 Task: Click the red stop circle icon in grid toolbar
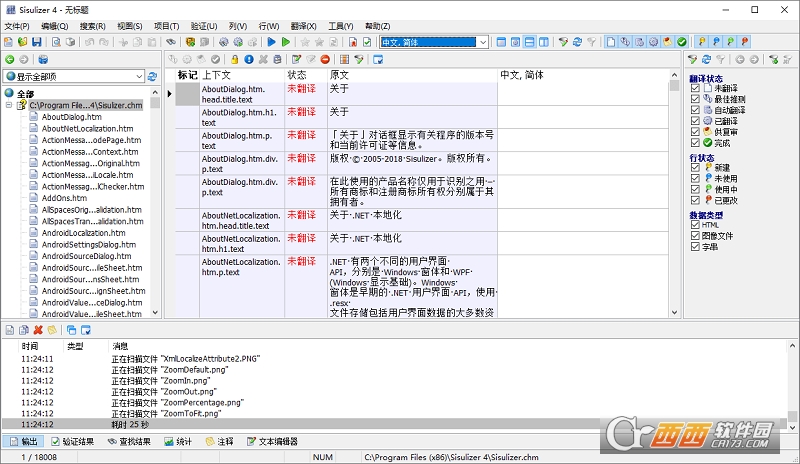coord(325,60)
